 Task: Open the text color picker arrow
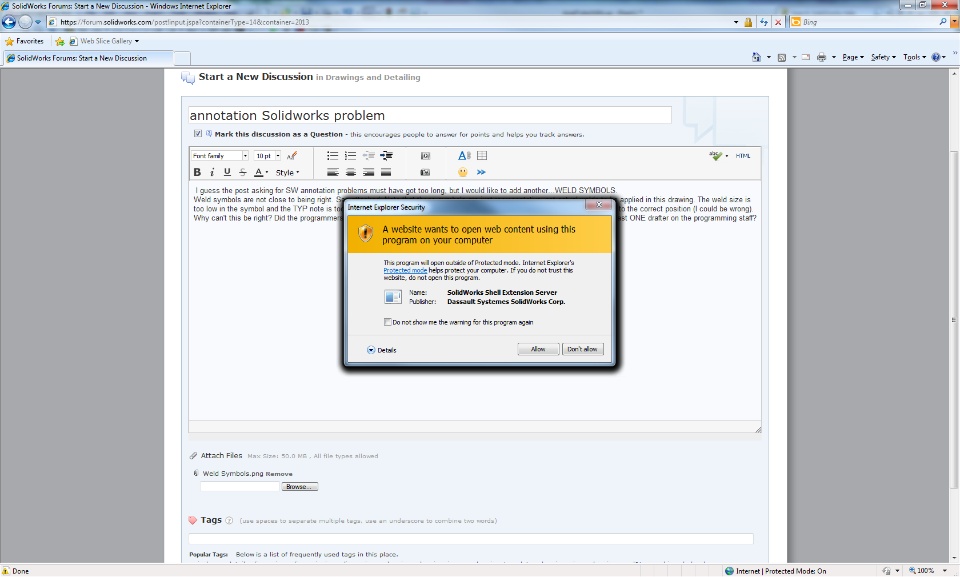tap(267, 173)
